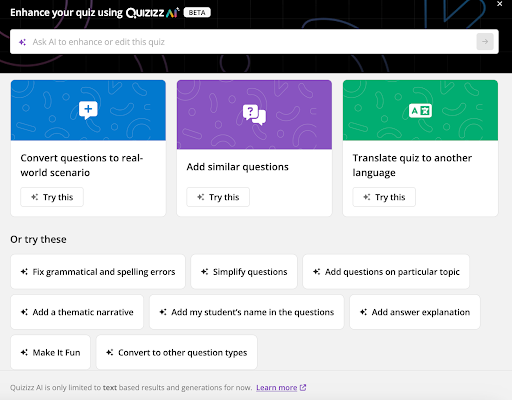This screenshot has width=512, height=400.
Task: Open the Learn more link
Action: (276, 387)
